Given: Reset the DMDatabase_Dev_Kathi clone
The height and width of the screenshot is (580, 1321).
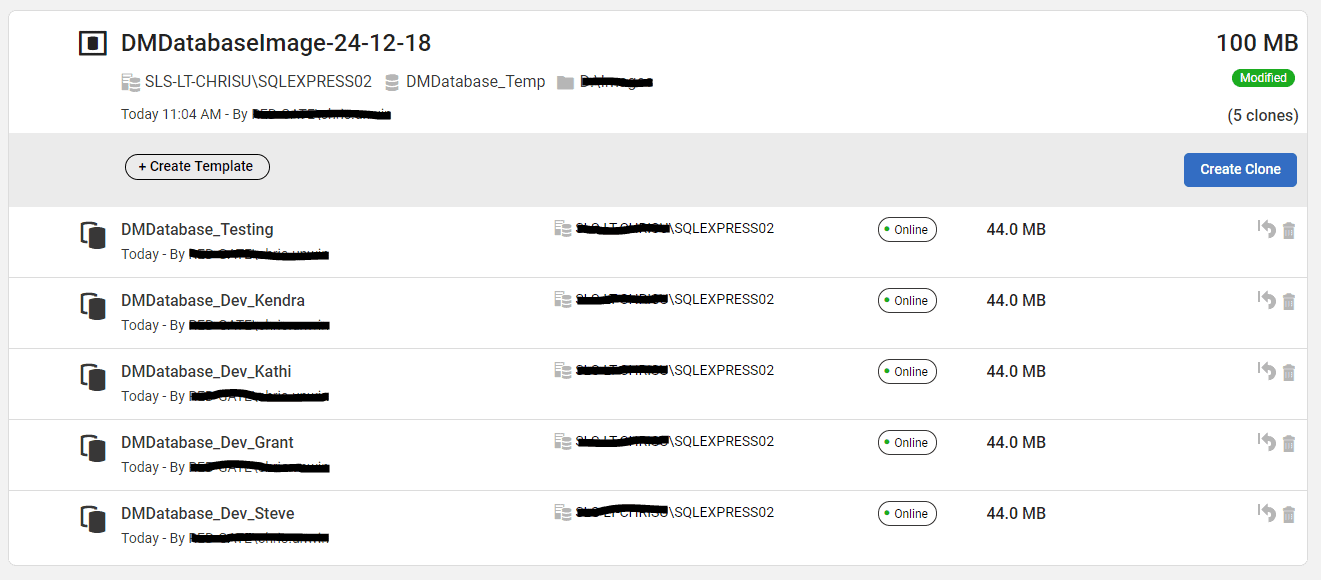Looking at the screenshot, I should click(x=1267, y=372).
